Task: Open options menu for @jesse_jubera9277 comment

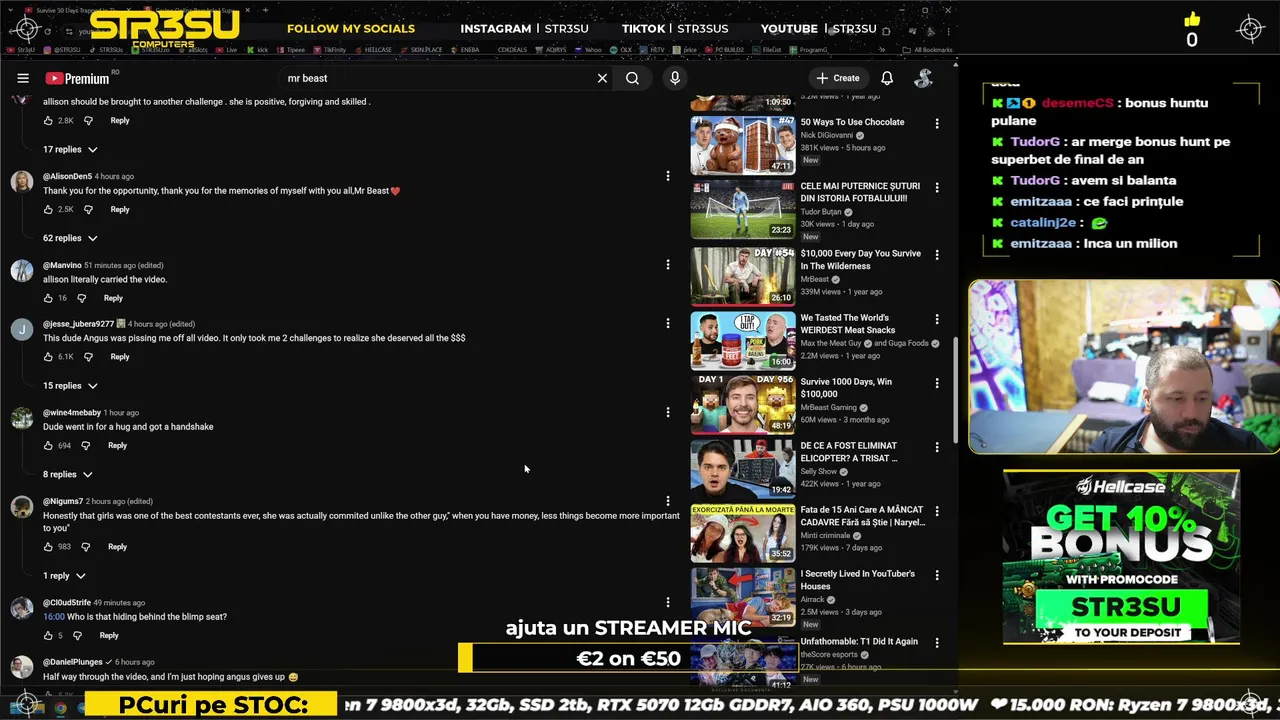Action: 668,323
